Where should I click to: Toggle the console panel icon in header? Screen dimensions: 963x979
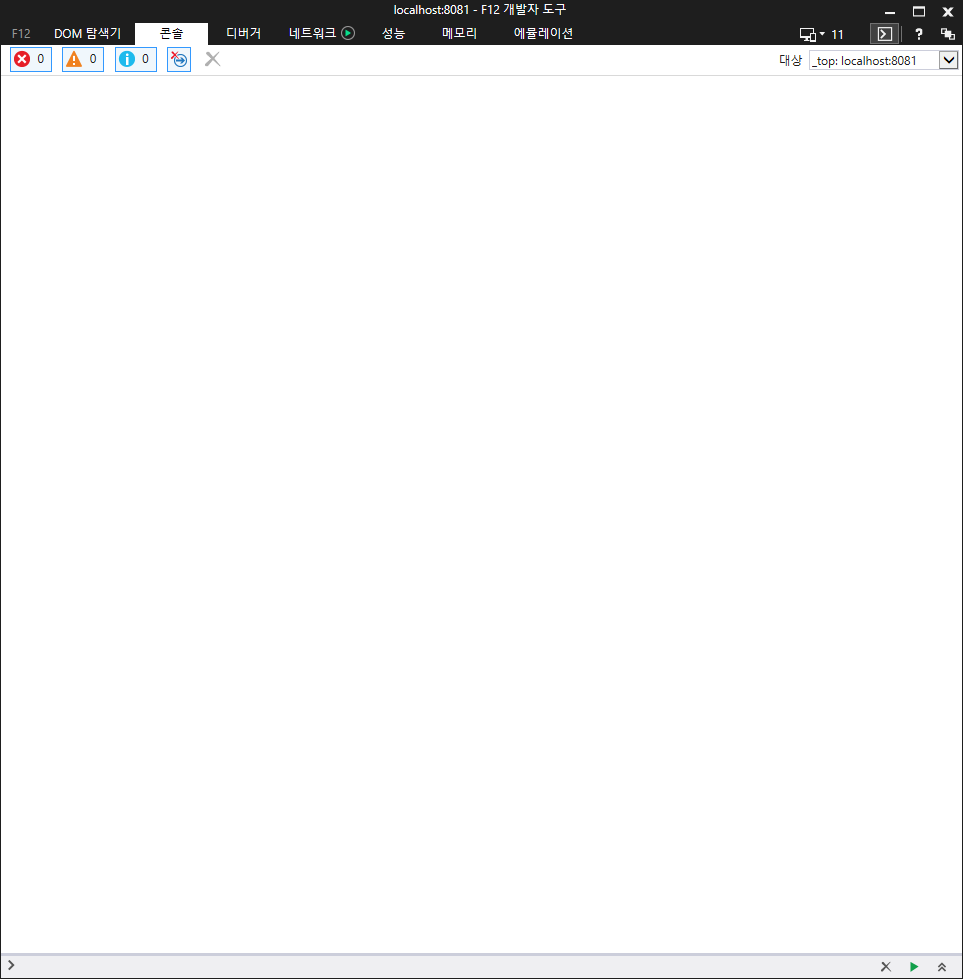pos(884,34)
